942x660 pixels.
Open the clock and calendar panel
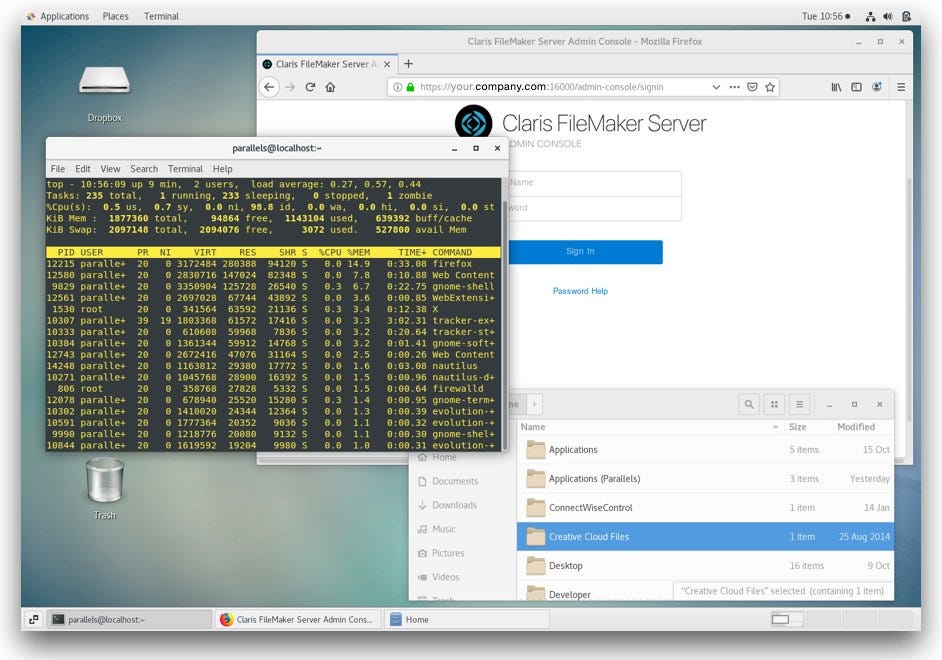point(826,16)
